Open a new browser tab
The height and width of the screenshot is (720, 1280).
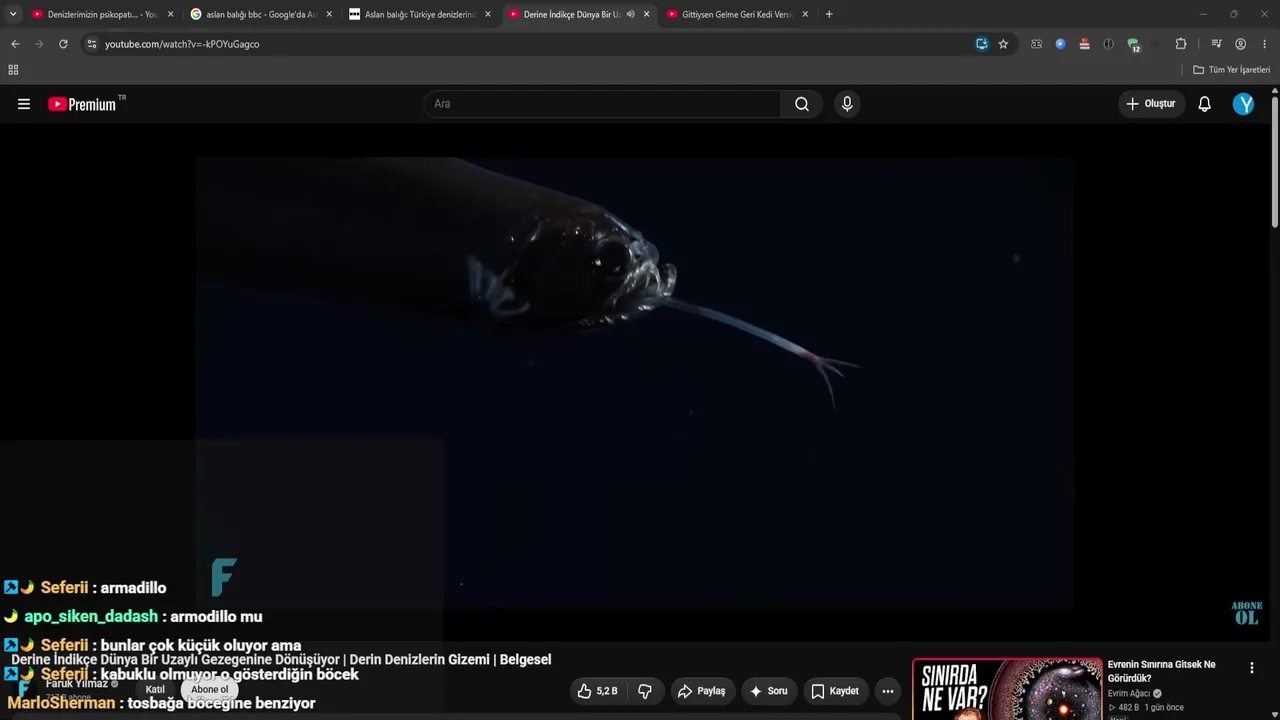(x=829, y=14)
